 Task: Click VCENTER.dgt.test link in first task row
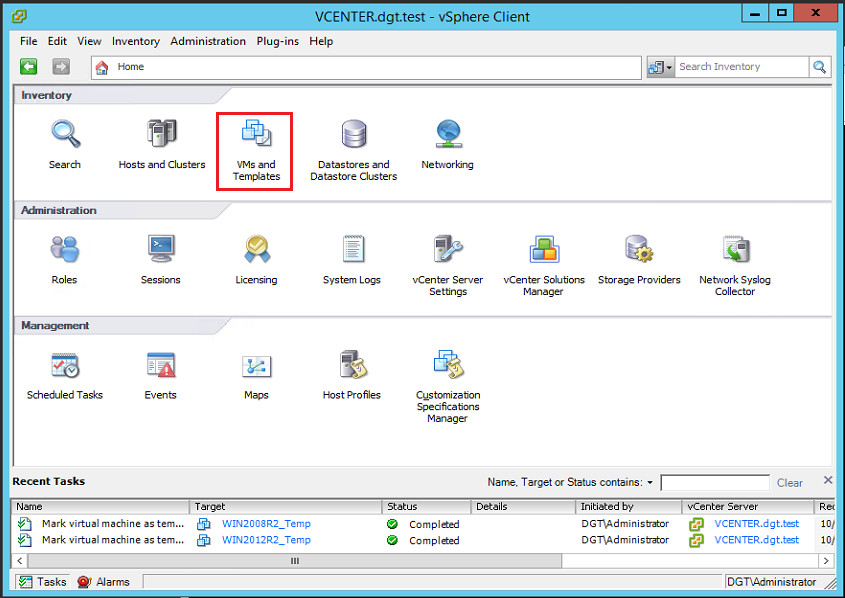point(757,524)
